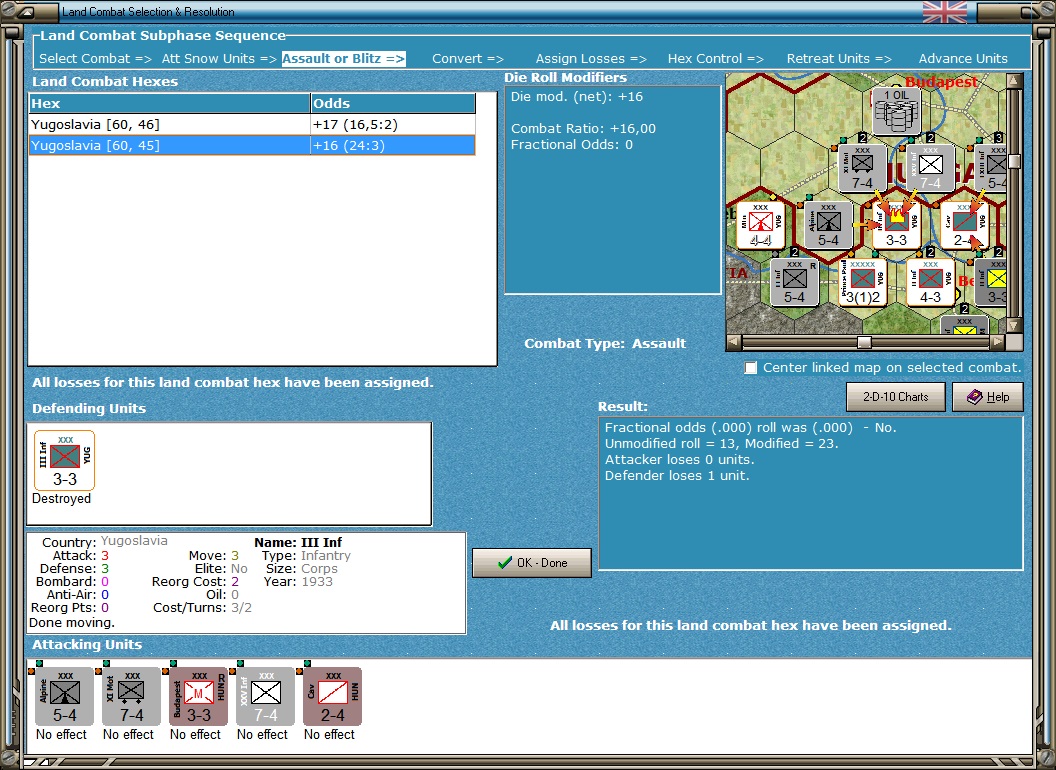Click odds cell +17 (16,5:2)

(393, 125)
